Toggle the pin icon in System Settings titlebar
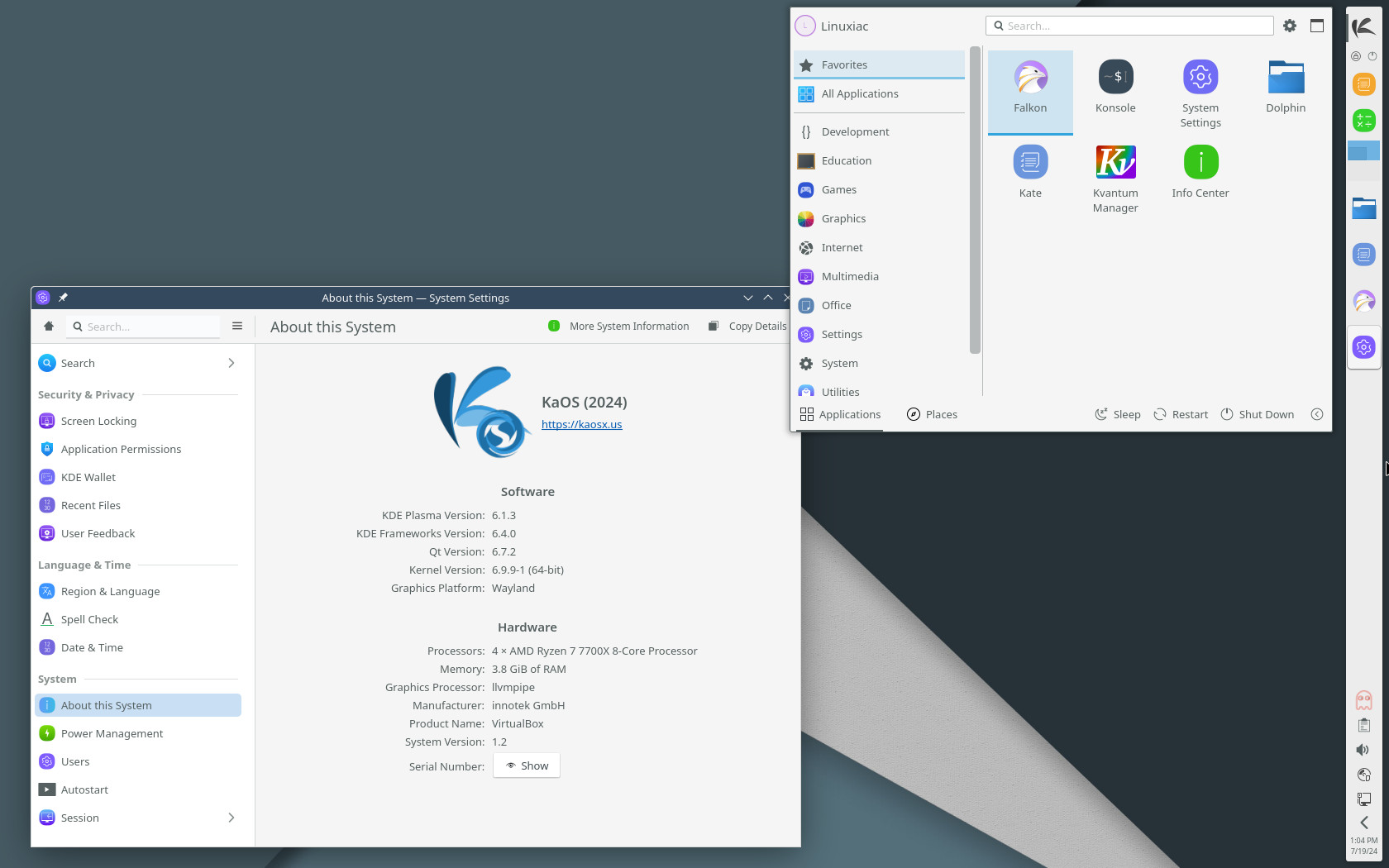 coord(63,298)
